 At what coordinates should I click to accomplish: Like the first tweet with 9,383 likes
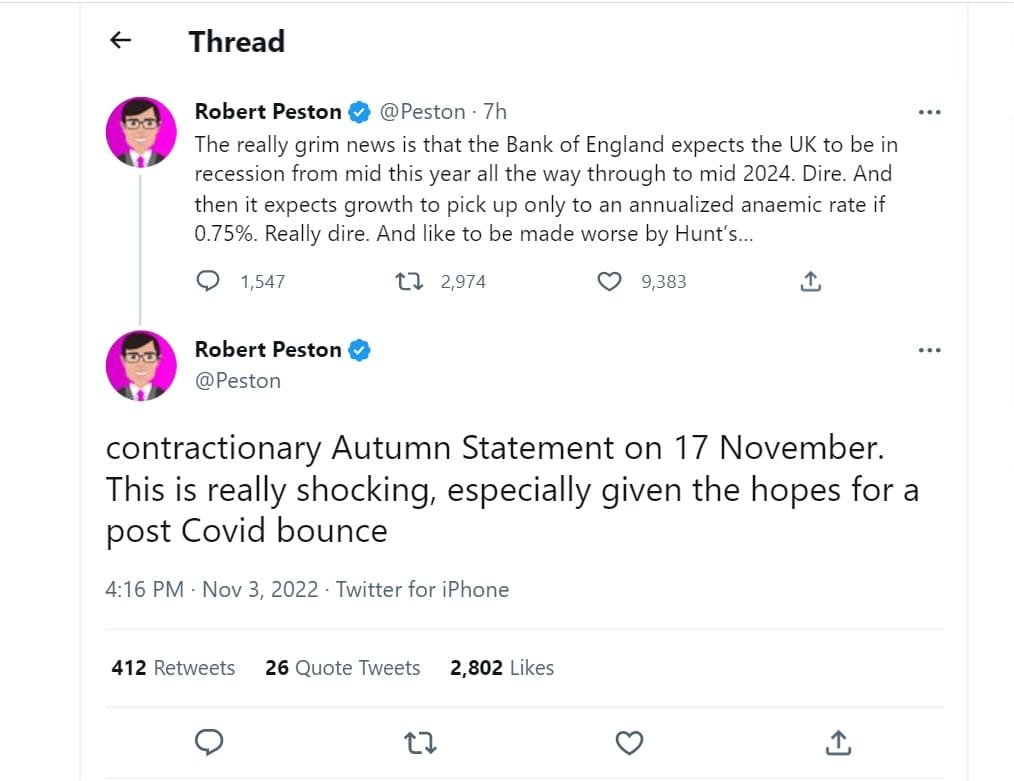coord(609,282)
